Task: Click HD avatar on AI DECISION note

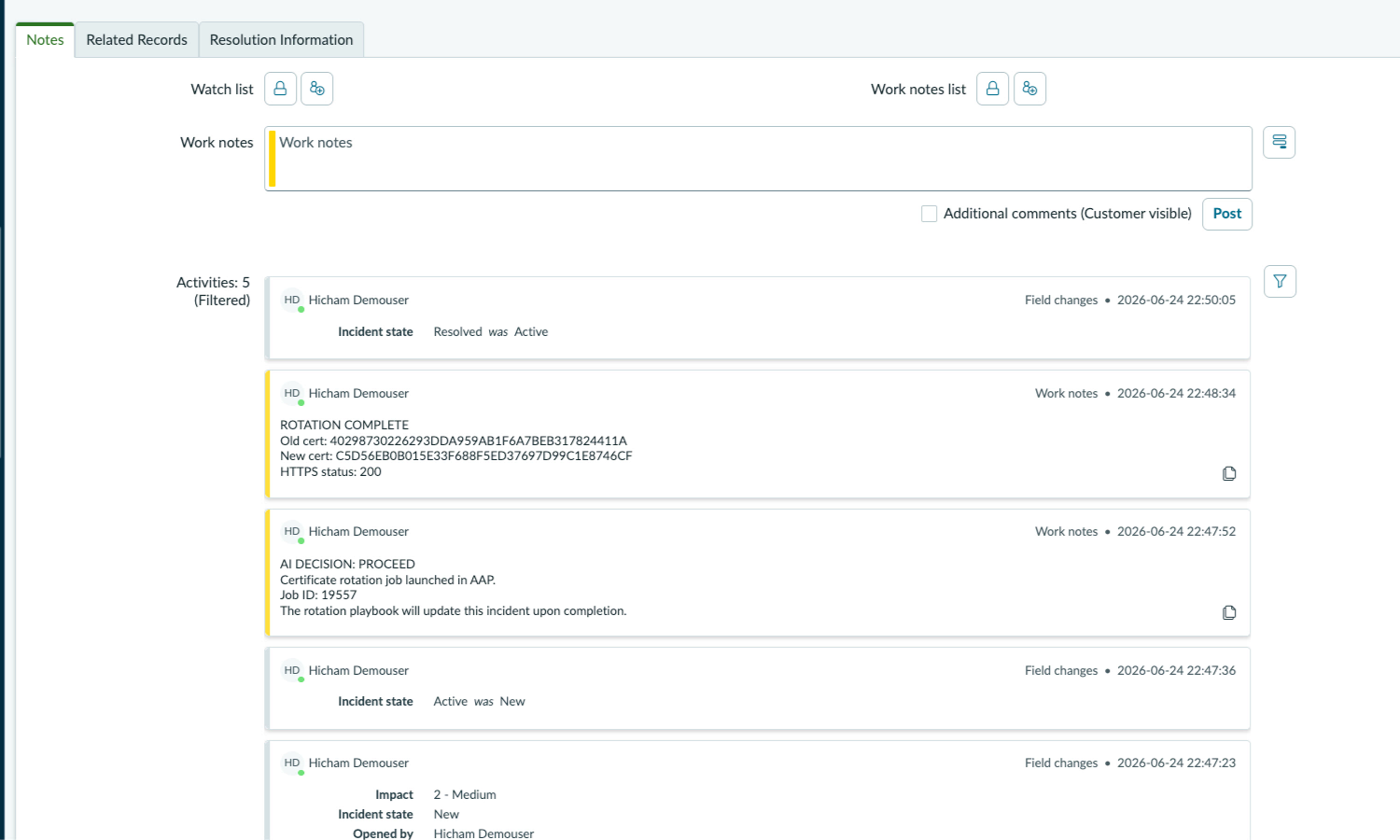Action: [292, 532]
